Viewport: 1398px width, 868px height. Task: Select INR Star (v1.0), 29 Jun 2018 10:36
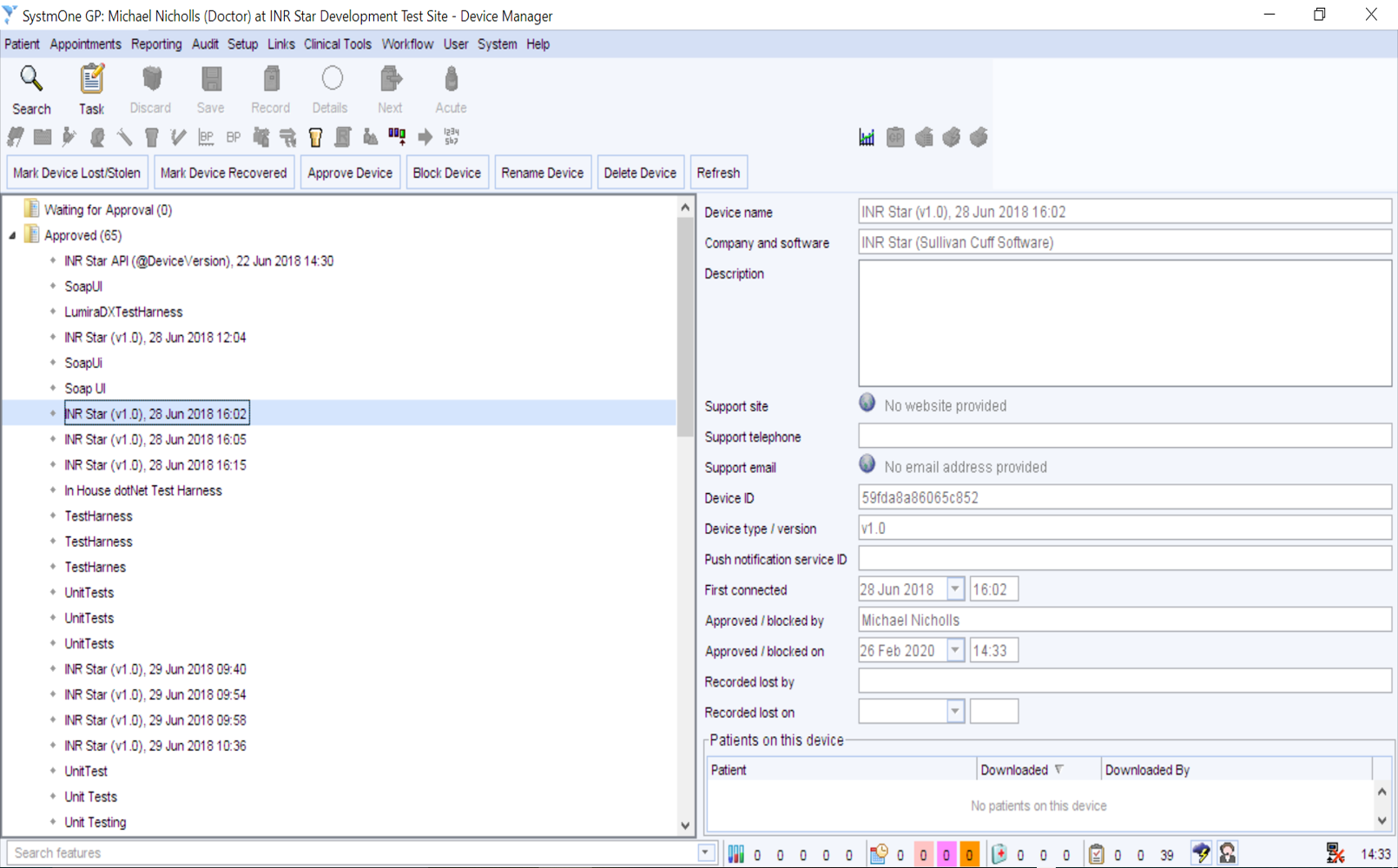[x=155, y=746]
